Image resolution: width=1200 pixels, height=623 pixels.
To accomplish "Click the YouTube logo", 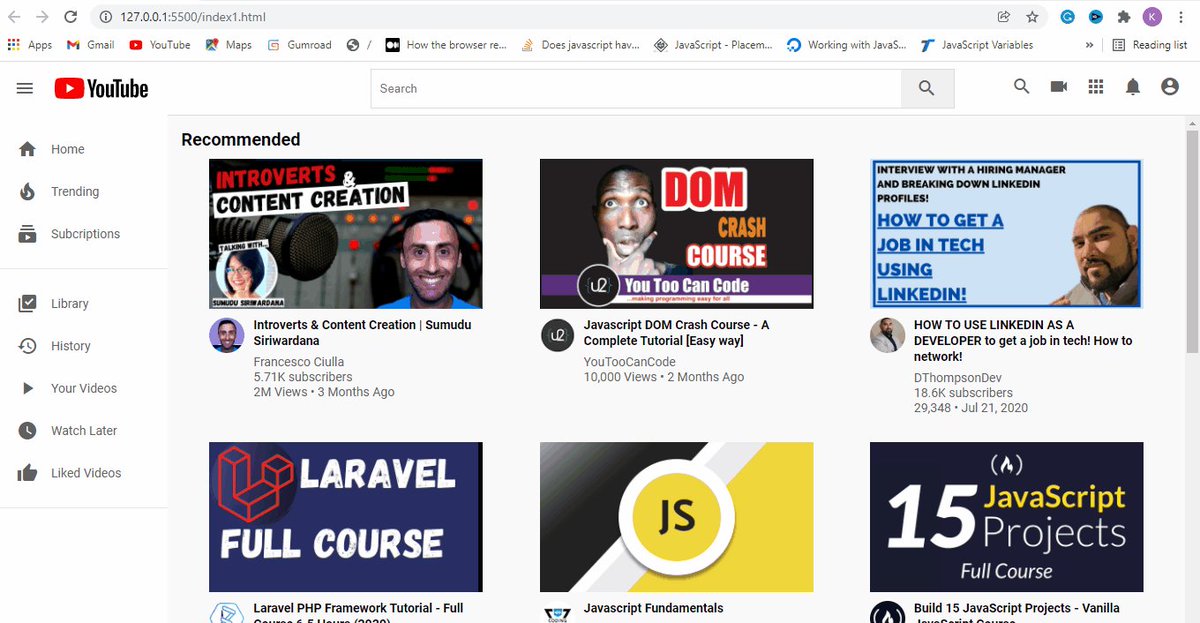I will click(101, 88).
